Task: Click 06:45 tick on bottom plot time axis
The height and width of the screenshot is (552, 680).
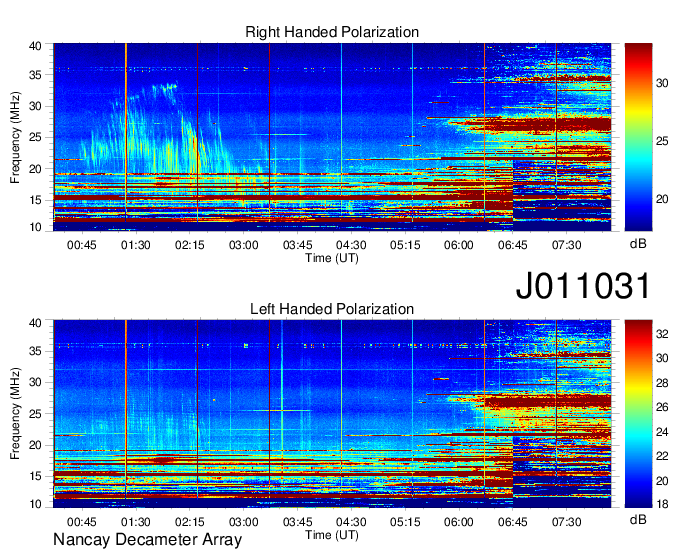Action: pyautogui.click(x=513, y=522)
